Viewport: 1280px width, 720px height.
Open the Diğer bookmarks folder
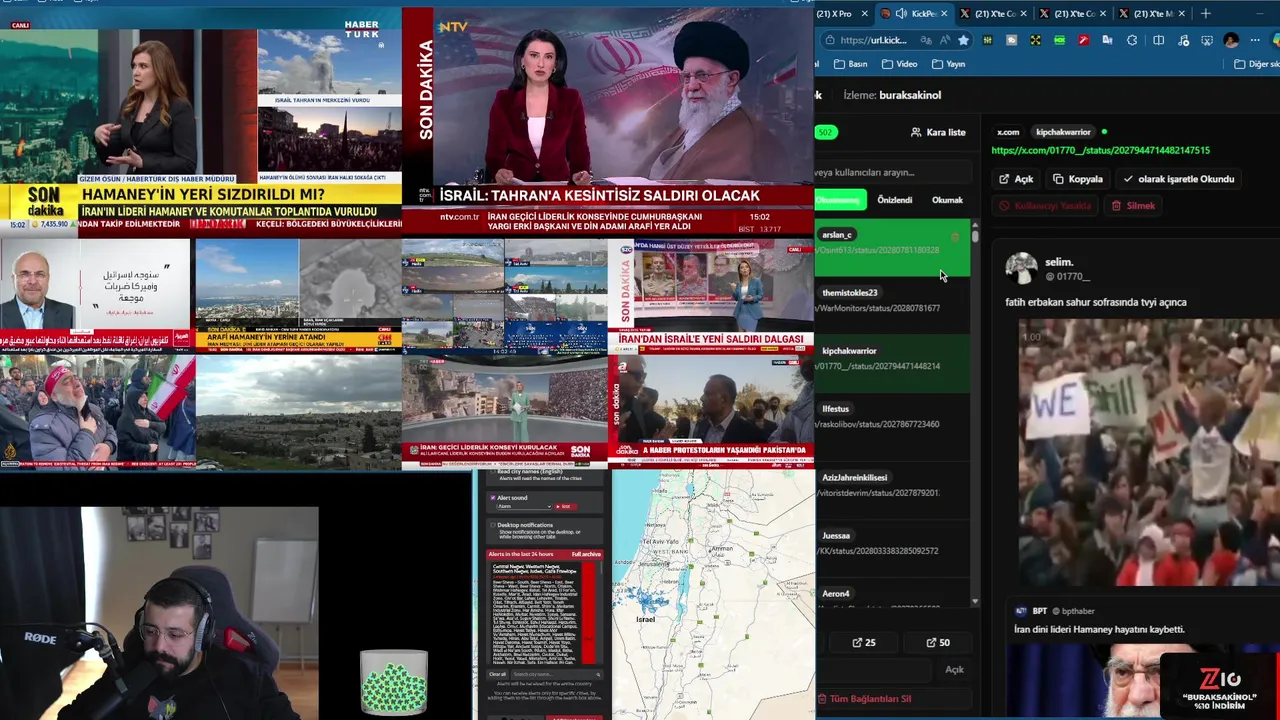(1256, 64)
